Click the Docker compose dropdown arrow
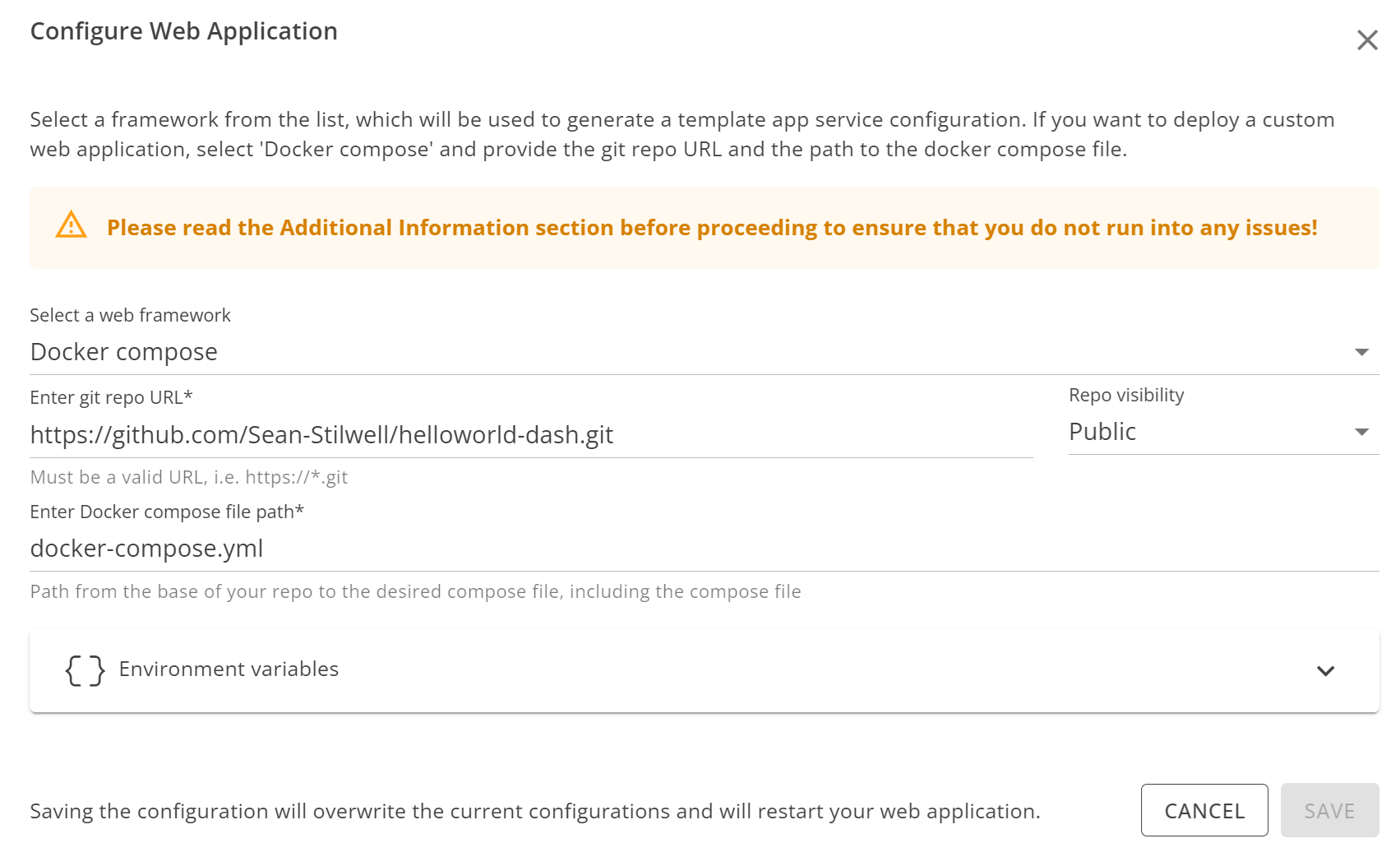The image size is (1400, 857). pyautogui.click(x=1364, y=351)
